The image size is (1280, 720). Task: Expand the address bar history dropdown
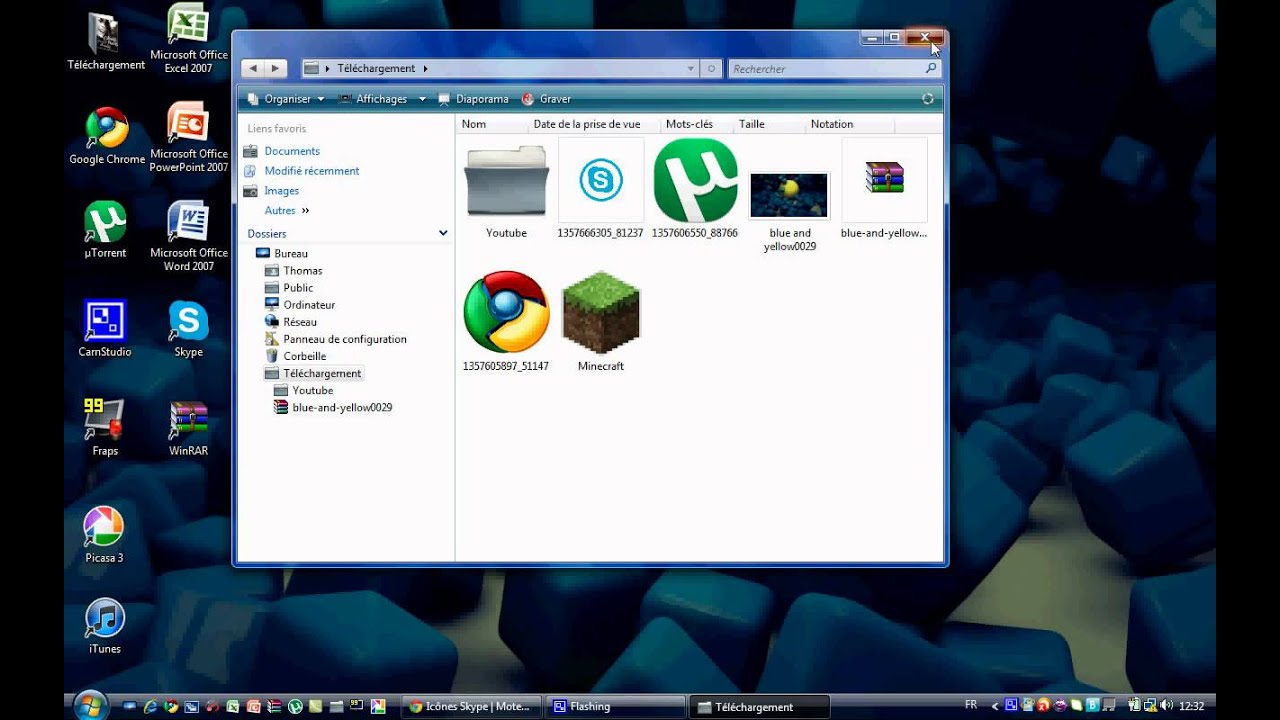pos(691,69)
